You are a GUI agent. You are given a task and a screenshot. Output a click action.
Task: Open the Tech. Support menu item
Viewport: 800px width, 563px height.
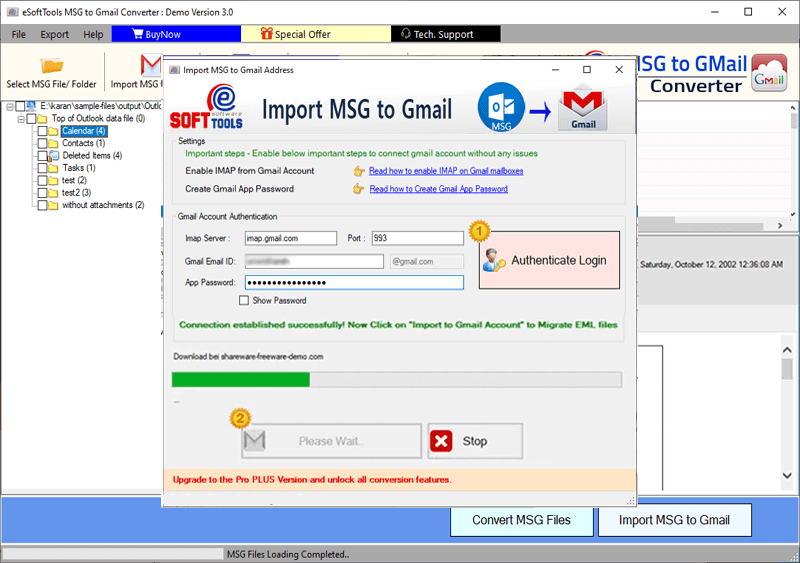(x=445, y=34)
